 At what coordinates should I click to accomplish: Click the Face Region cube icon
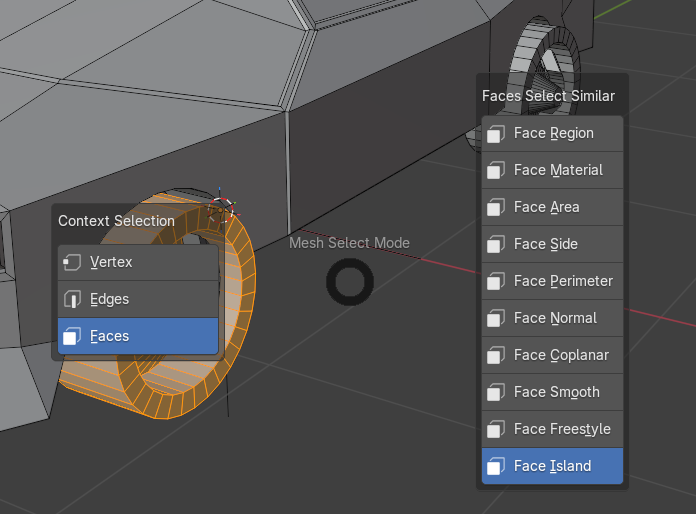(x=496, y=134)
